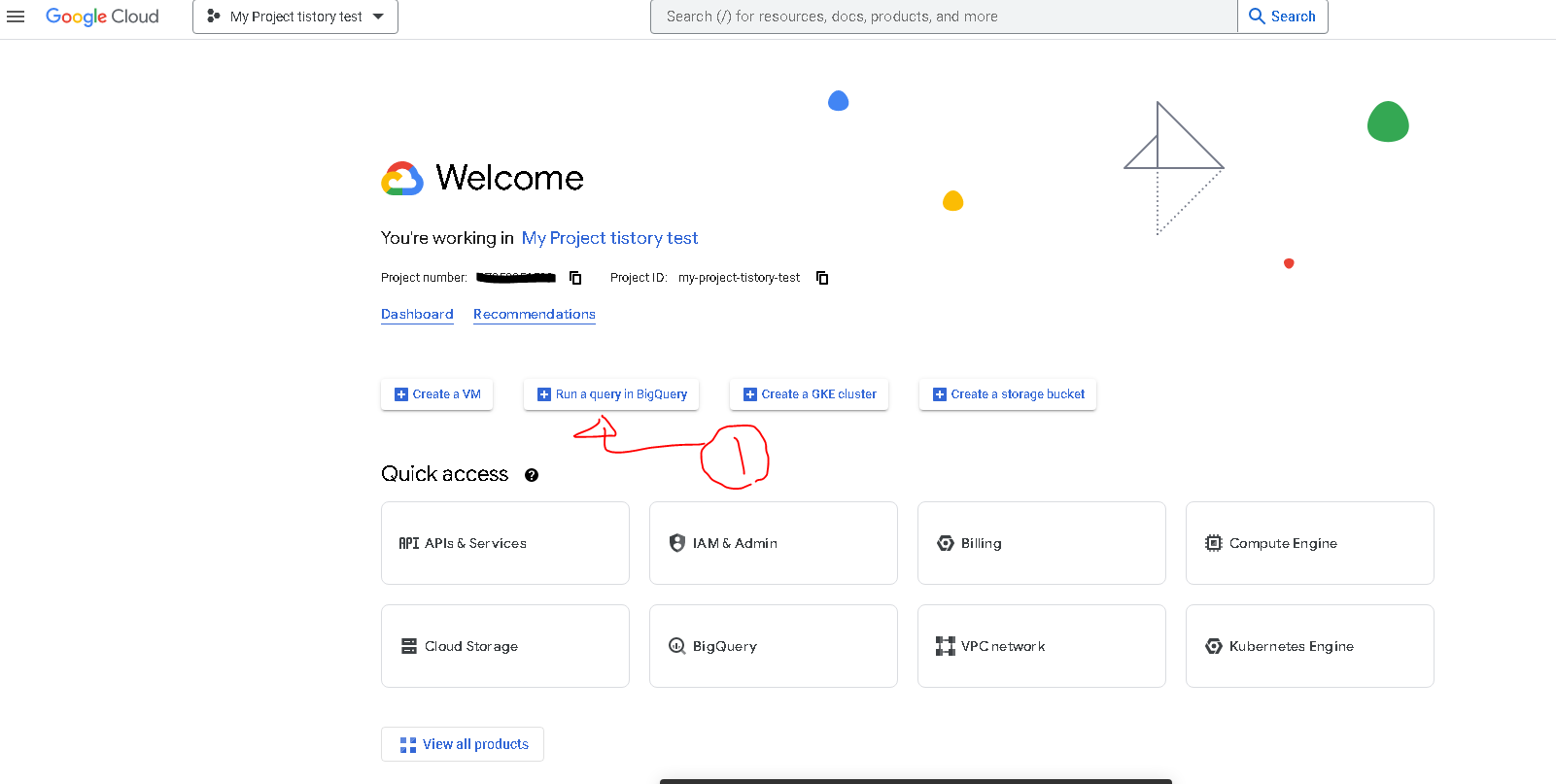Screen dimensions: 1556x784
Task: Click the Google Cloud logo beside Welcome
Action: (402, 179)
